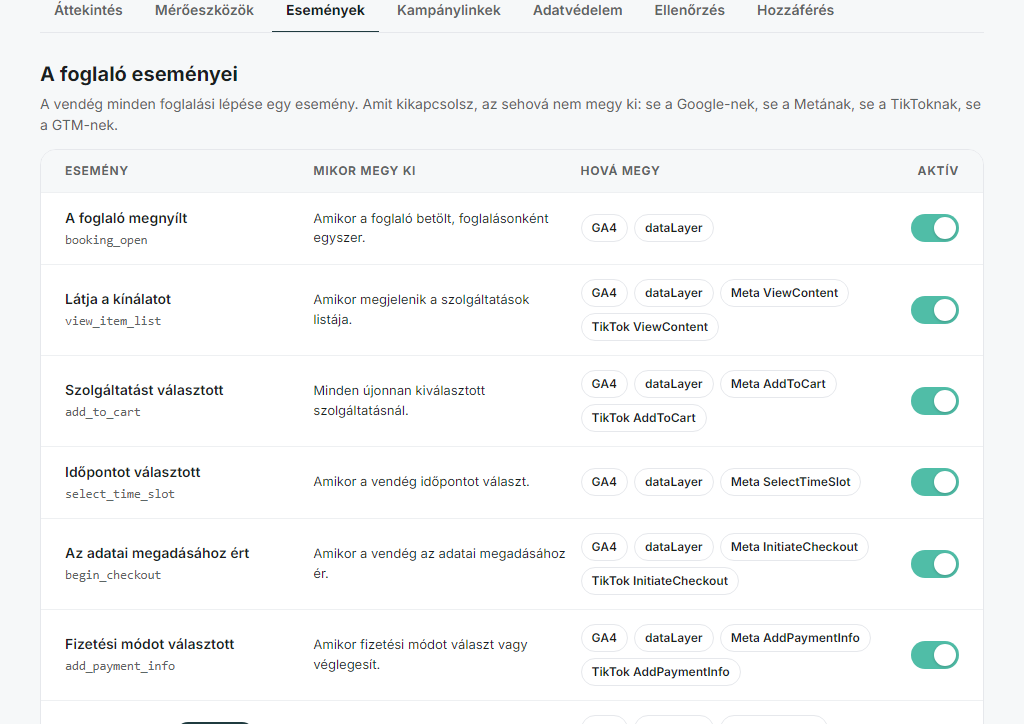Click the TikTok AddPaymentInfo badge

(660, 672)
